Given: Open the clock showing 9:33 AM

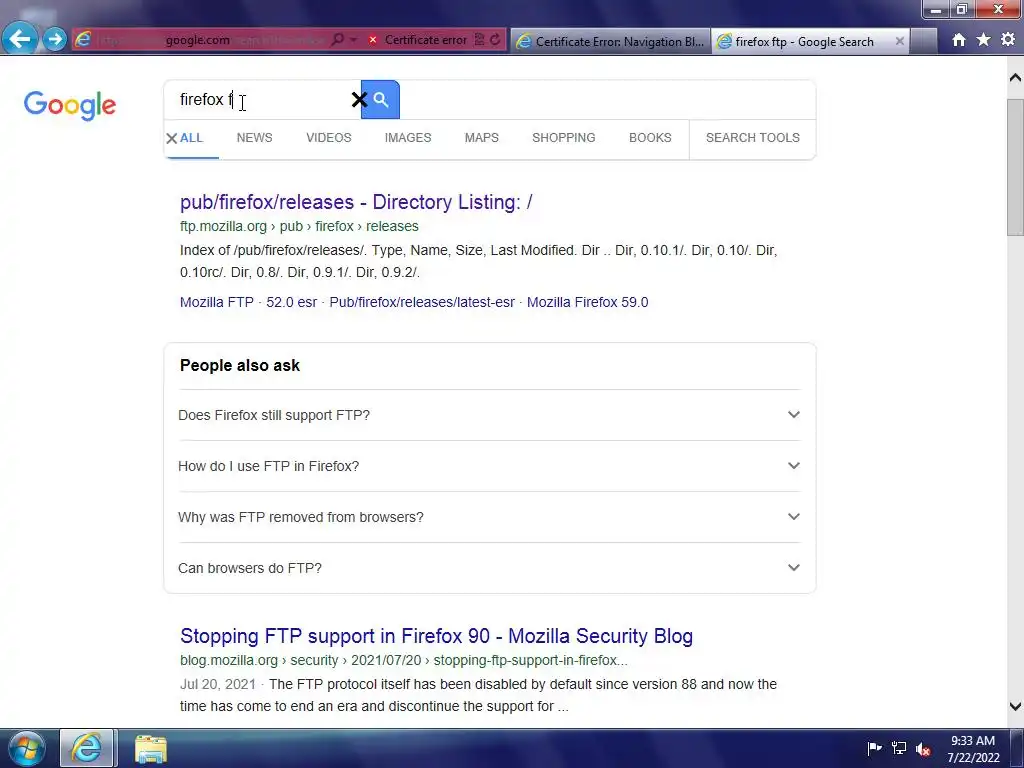Looking at the screenshot, I should 973,749.
